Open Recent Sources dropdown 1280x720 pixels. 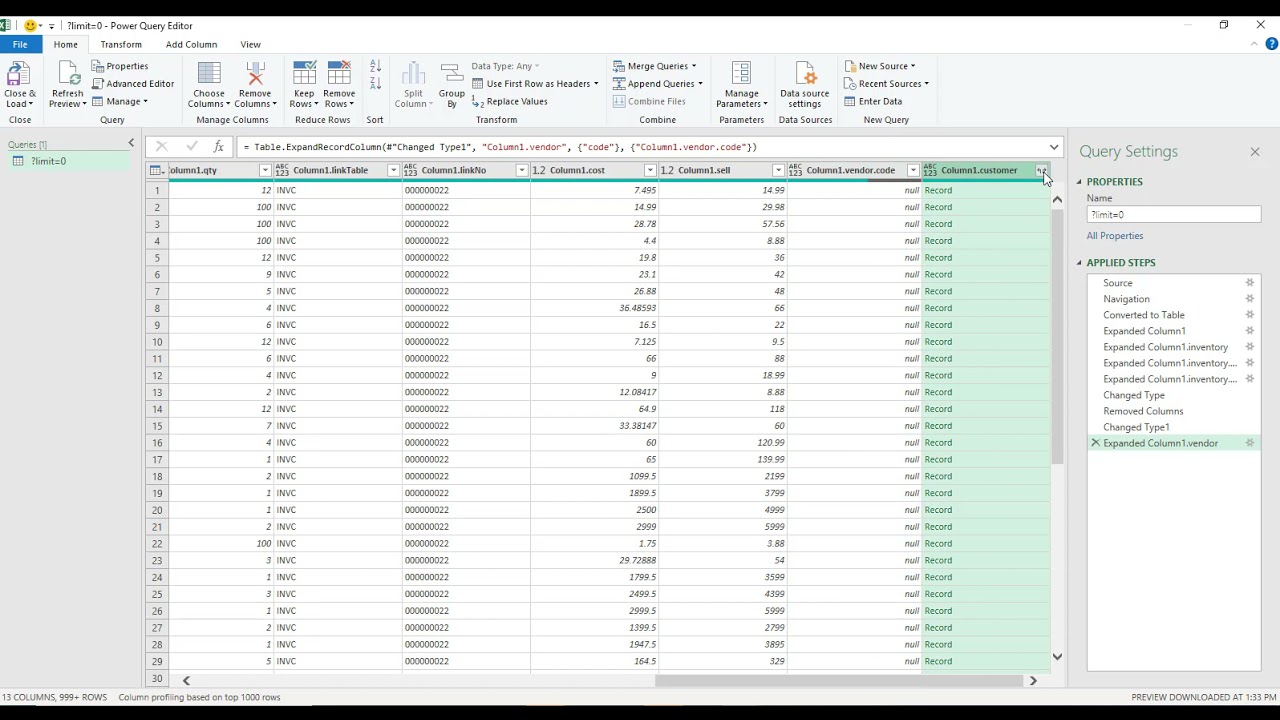(x=886, y=84)
